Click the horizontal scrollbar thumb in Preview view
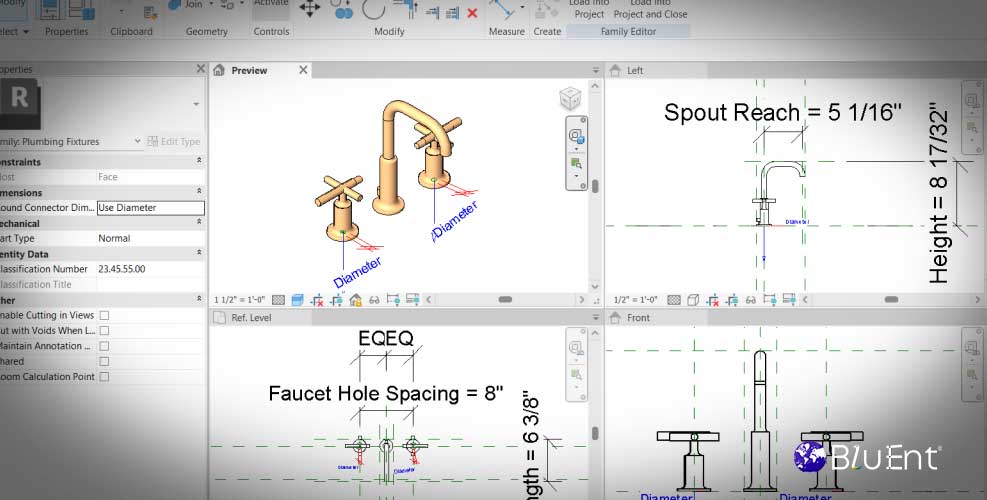This screenshot has height=500, width=987. (x=505, y=300)
